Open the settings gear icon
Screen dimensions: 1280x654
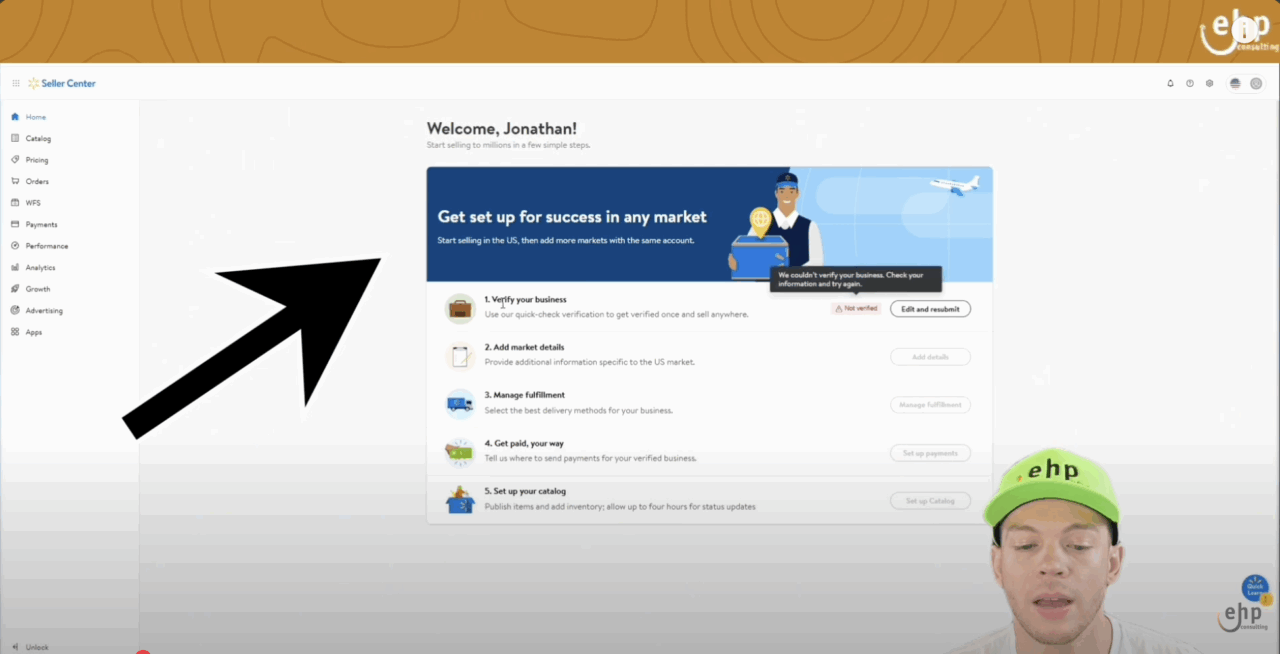(x=1209, y=83)
